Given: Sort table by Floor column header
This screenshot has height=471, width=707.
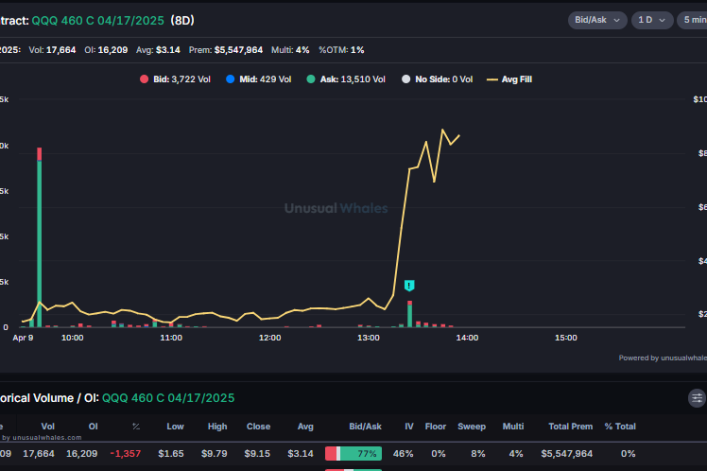Looking at the screenshot, I should [435, 426].
